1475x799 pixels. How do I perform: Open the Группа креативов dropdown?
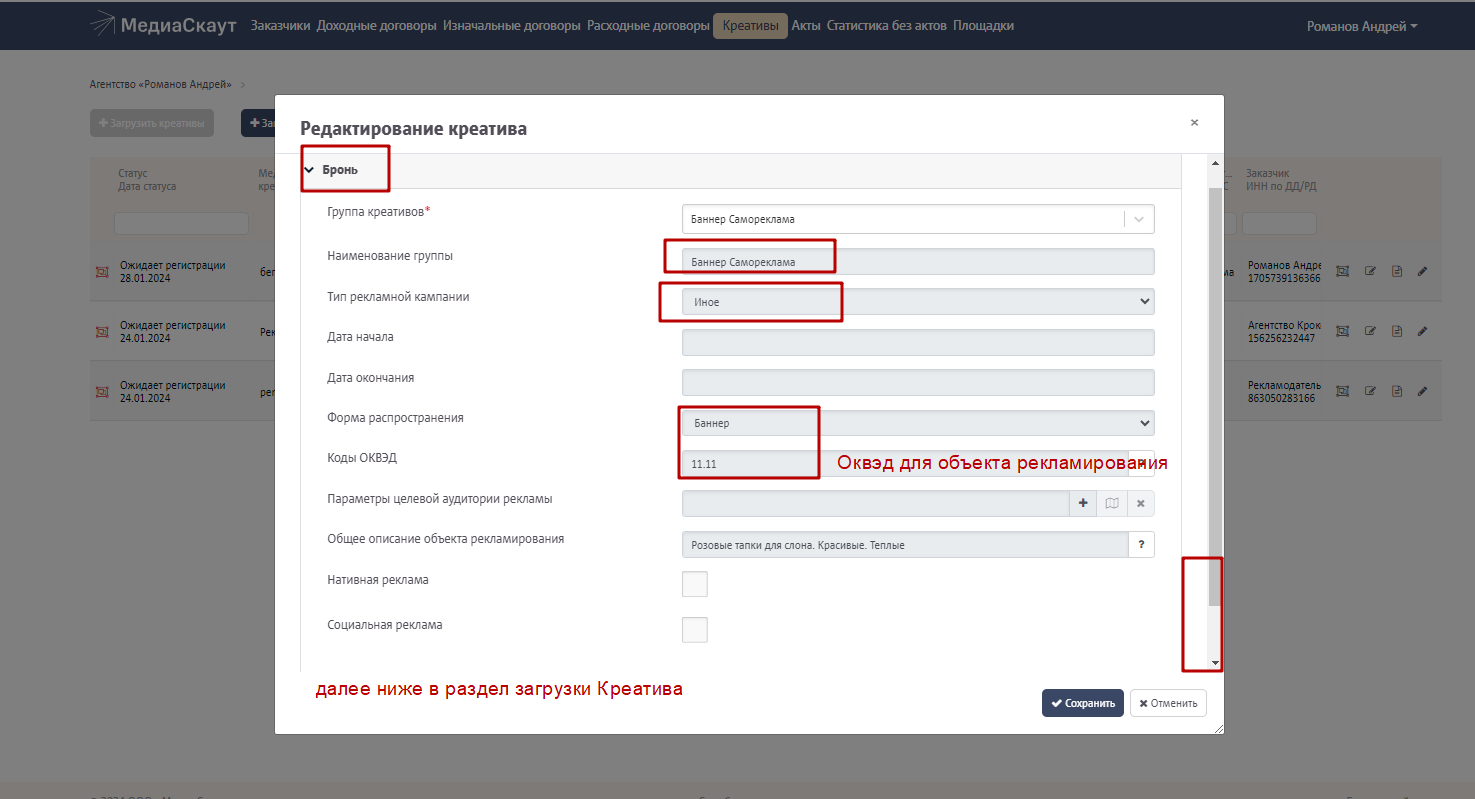(x=917, y=219)
